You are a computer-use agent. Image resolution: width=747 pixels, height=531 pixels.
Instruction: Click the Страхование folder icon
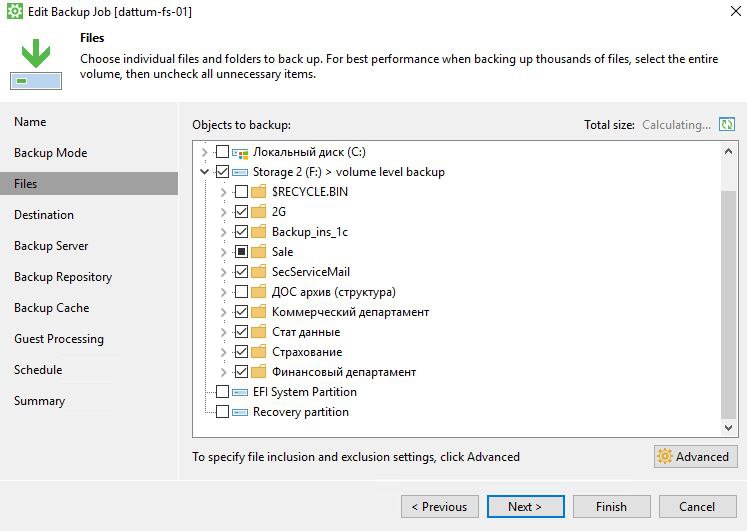point(259,352)
